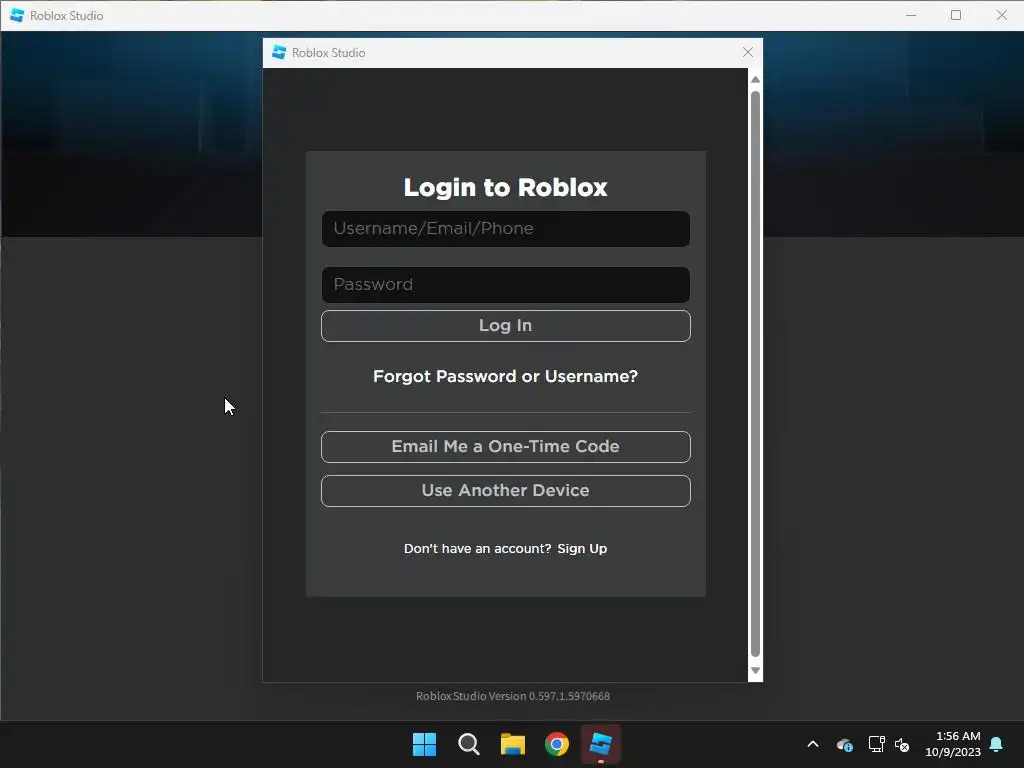Click the Roblox Studio Version text

point(513,696)
